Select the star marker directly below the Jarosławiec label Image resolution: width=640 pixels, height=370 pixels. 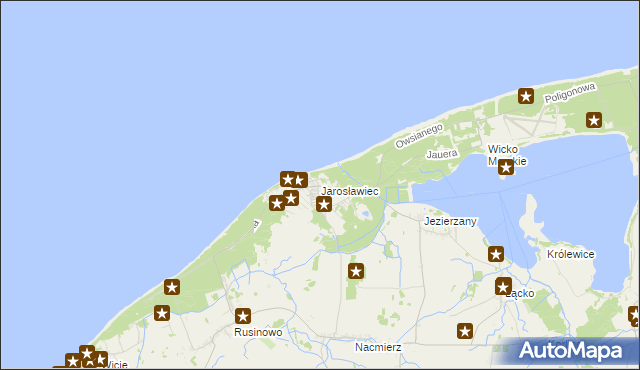(x=324, y=204)
